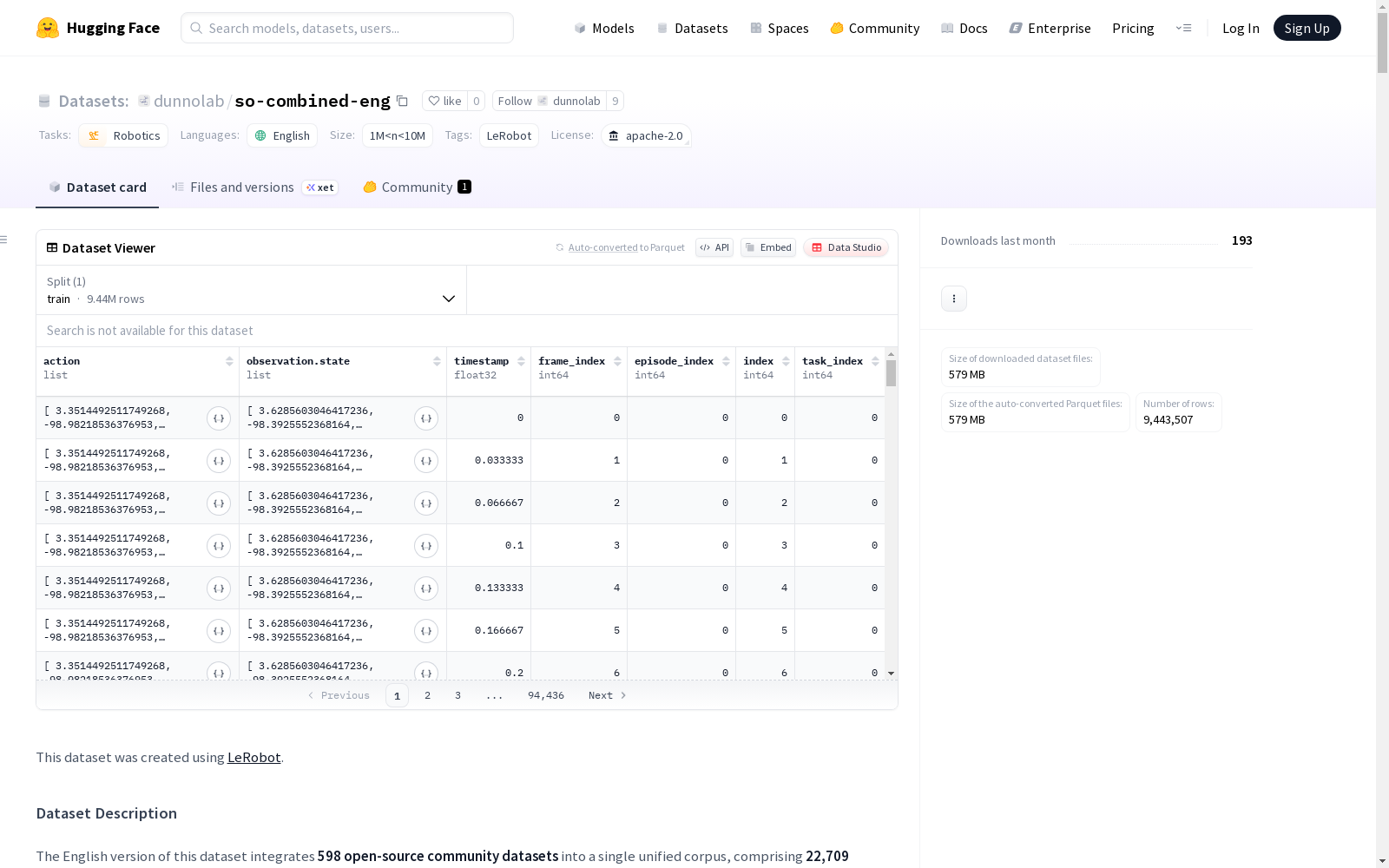Expand action JSON in timestamp 0.033333 row

point(219,461)
